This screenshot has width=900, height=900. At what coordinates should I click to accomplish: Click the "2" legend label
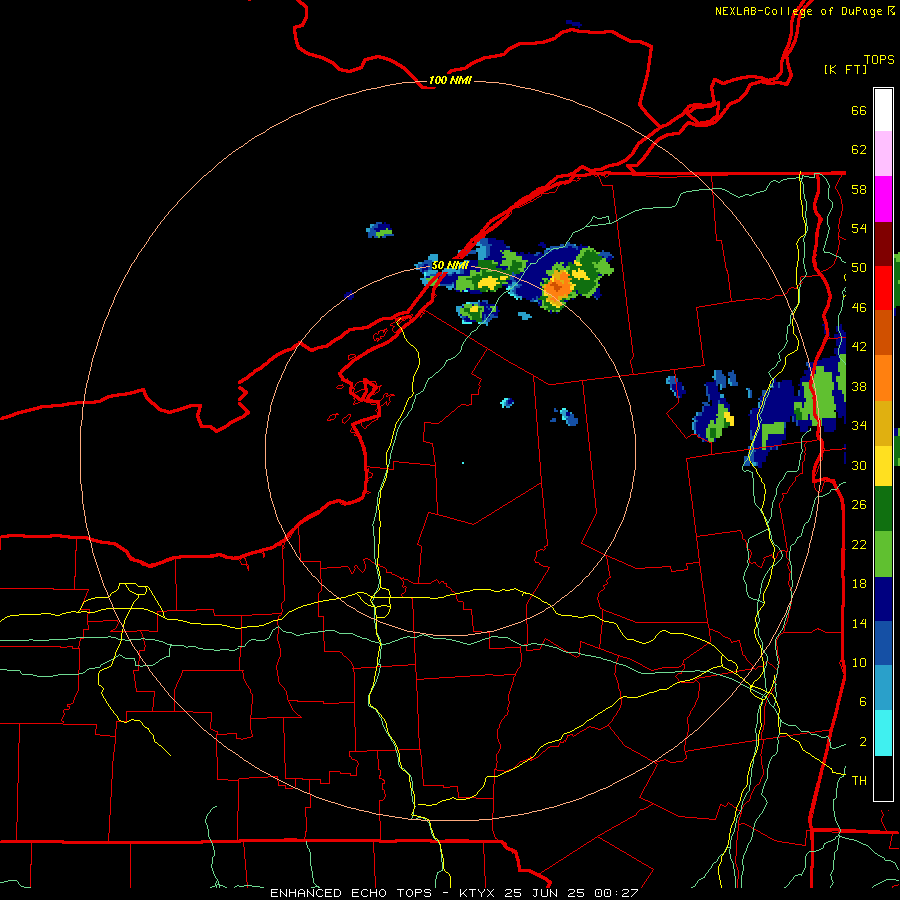click(862, 741)
